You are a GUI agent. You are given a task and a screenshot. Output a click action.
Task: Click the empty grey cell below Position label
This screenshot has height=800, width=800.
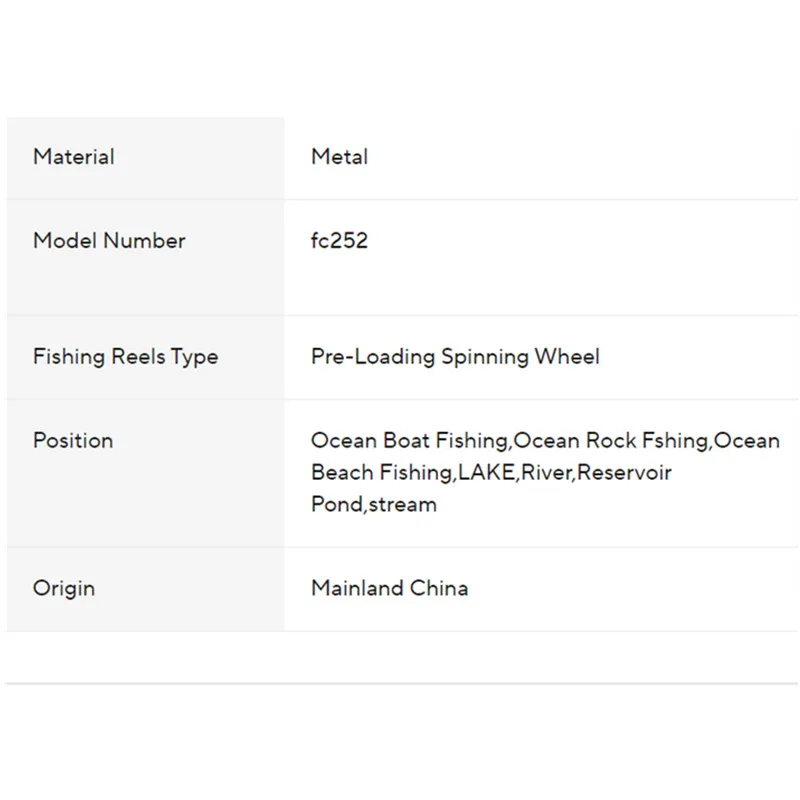[x=145, y=505]
